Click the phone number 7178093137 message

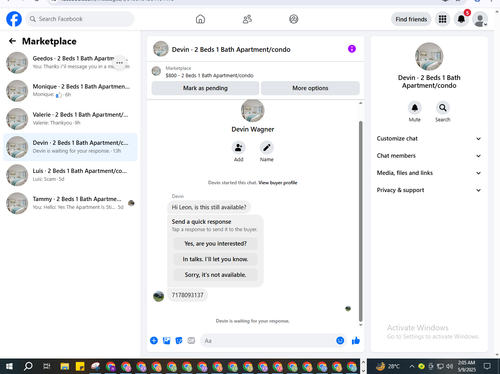click(187, 295)
